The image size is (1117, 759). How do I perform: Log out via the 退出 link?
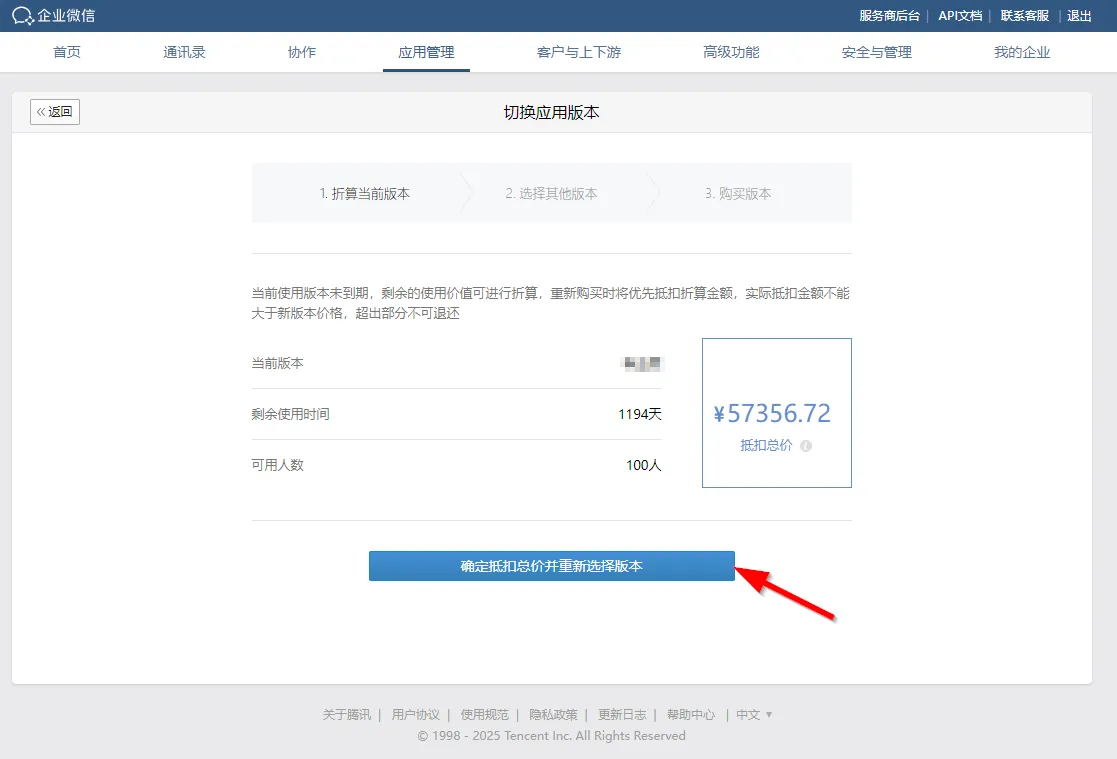point(1079,16)
